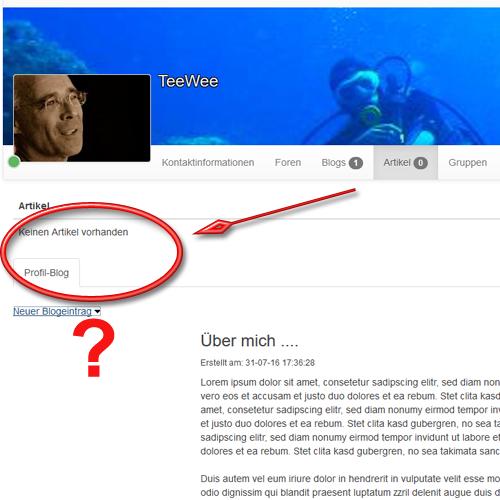
Task: Click the large red question mark
Action: pos(94,348)
